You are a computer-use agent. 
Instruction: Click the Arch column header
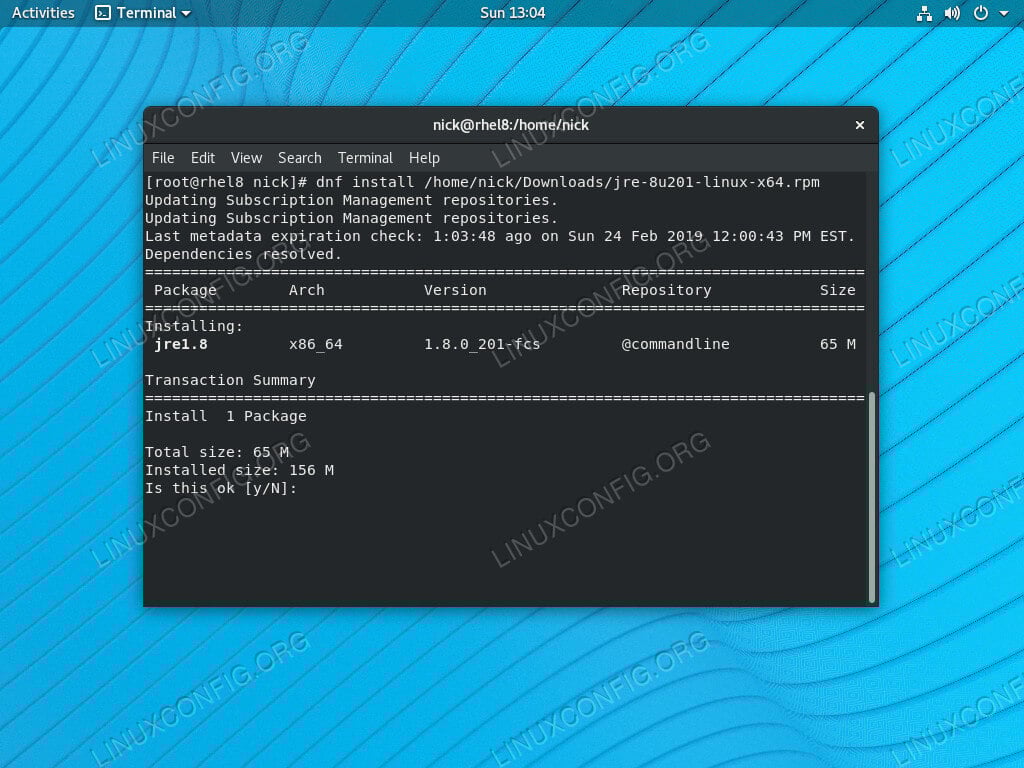point(306,290)
